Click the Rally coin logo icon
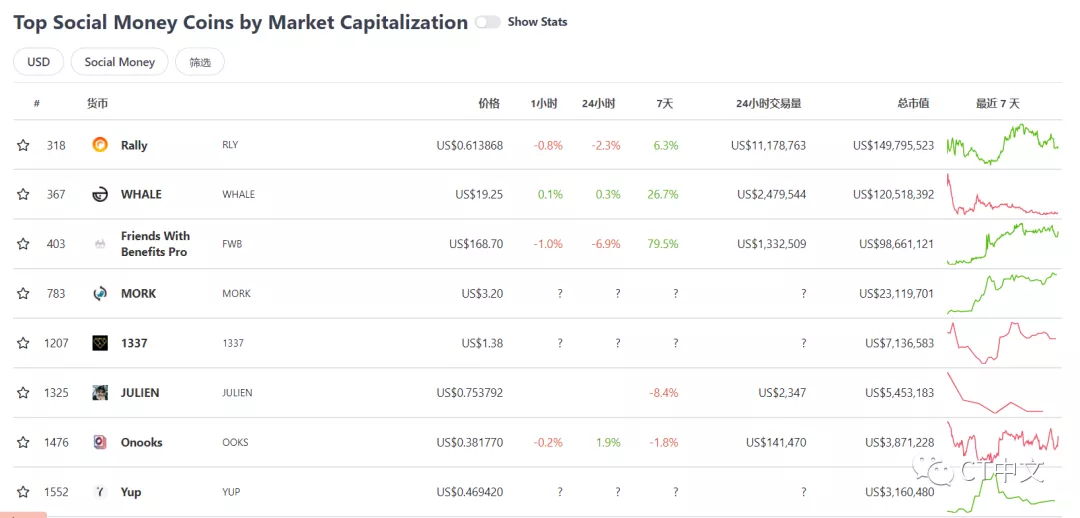 point(100,145)
